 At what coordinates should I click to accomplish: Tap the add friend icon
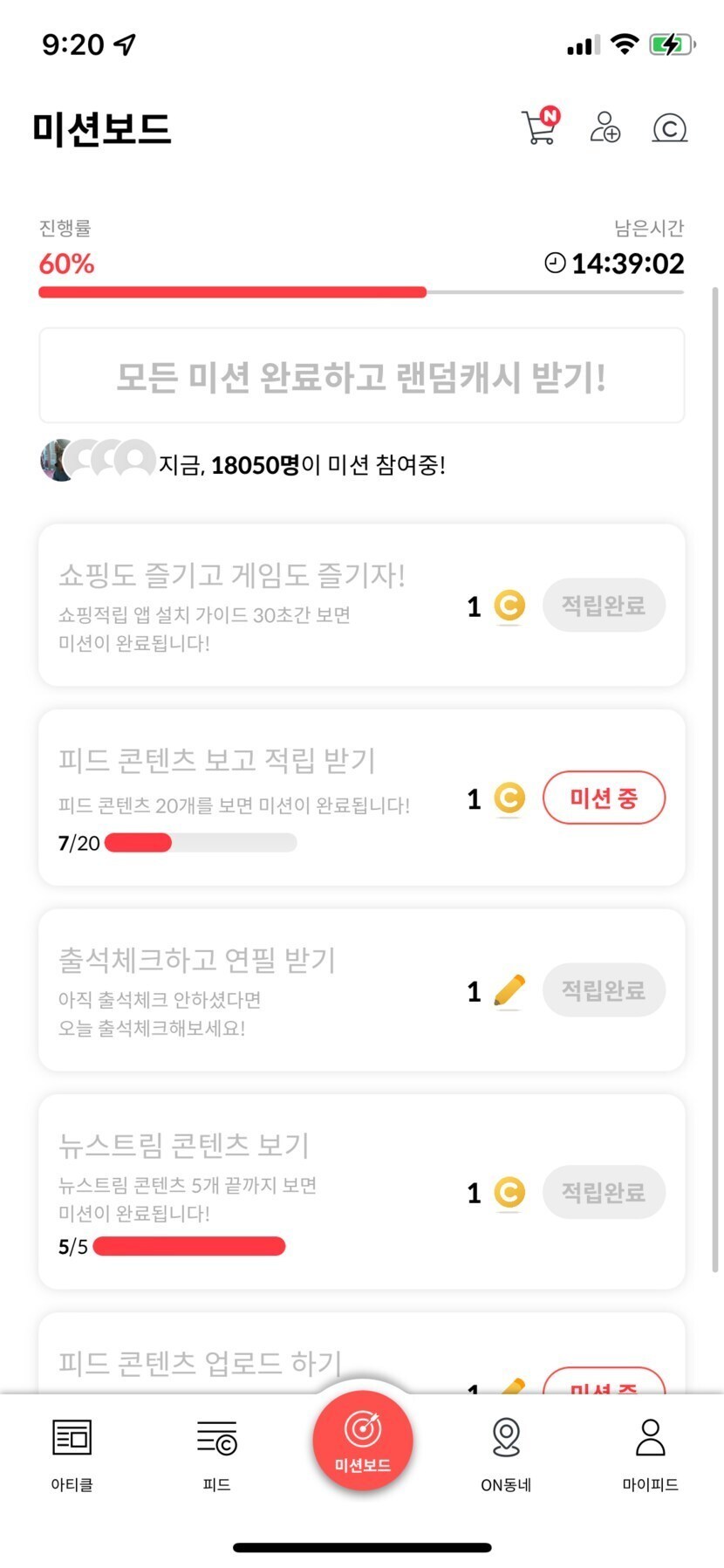pos(604,127)
